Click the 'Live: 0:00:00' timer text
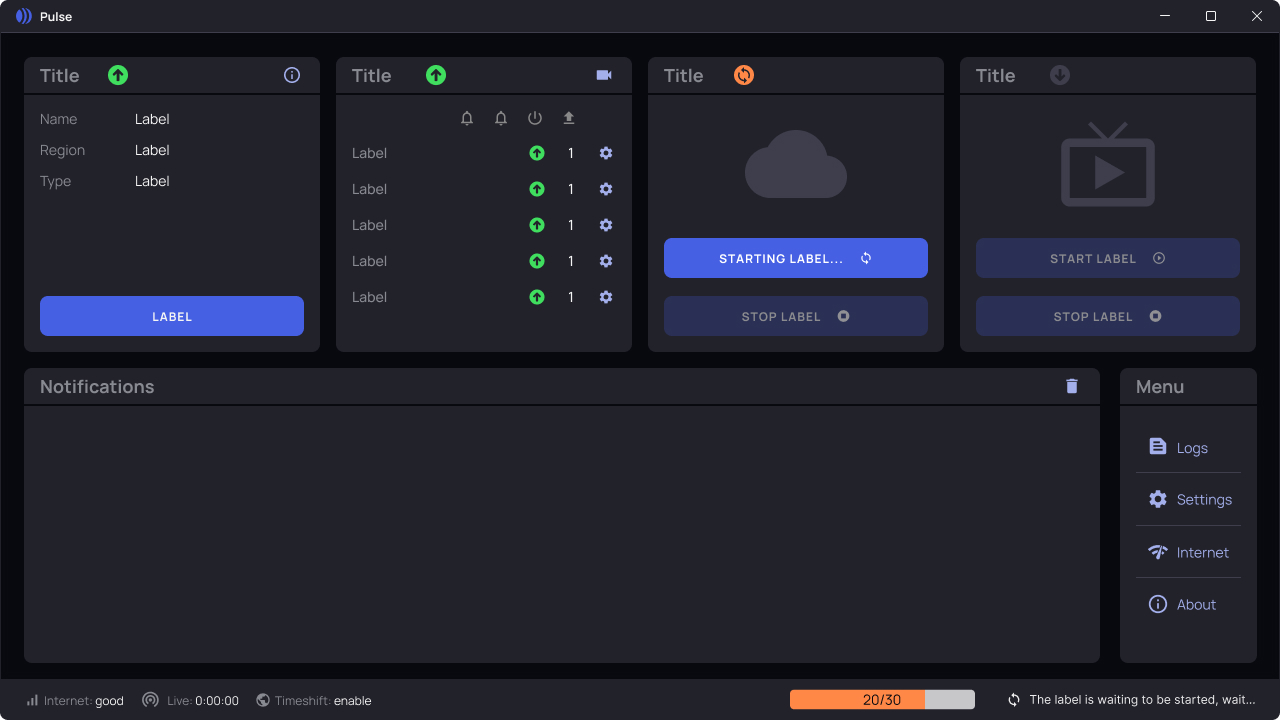1280x720 pixels. point(203,701)
